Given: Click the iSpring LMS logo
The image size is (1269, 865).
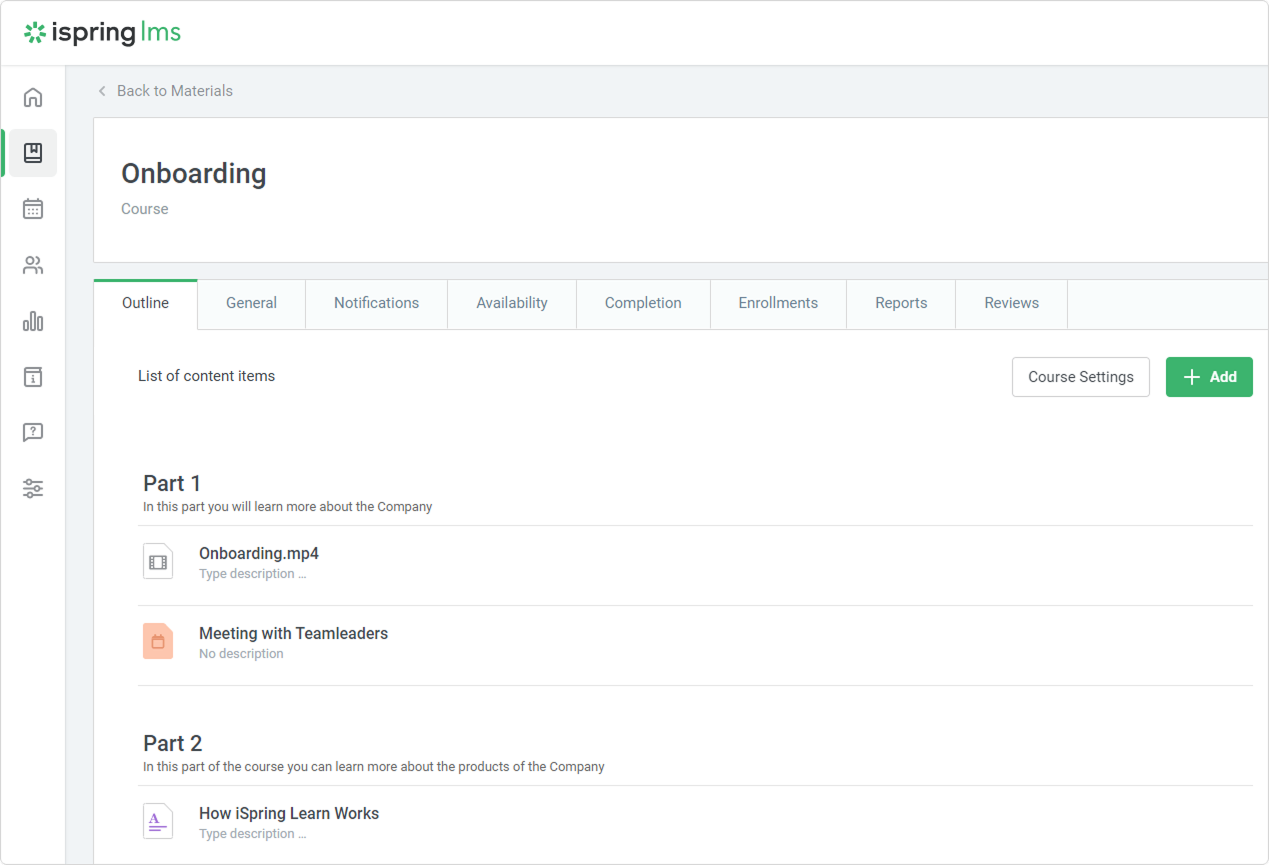Looking at the screenshot, I should tap(103, 33).
